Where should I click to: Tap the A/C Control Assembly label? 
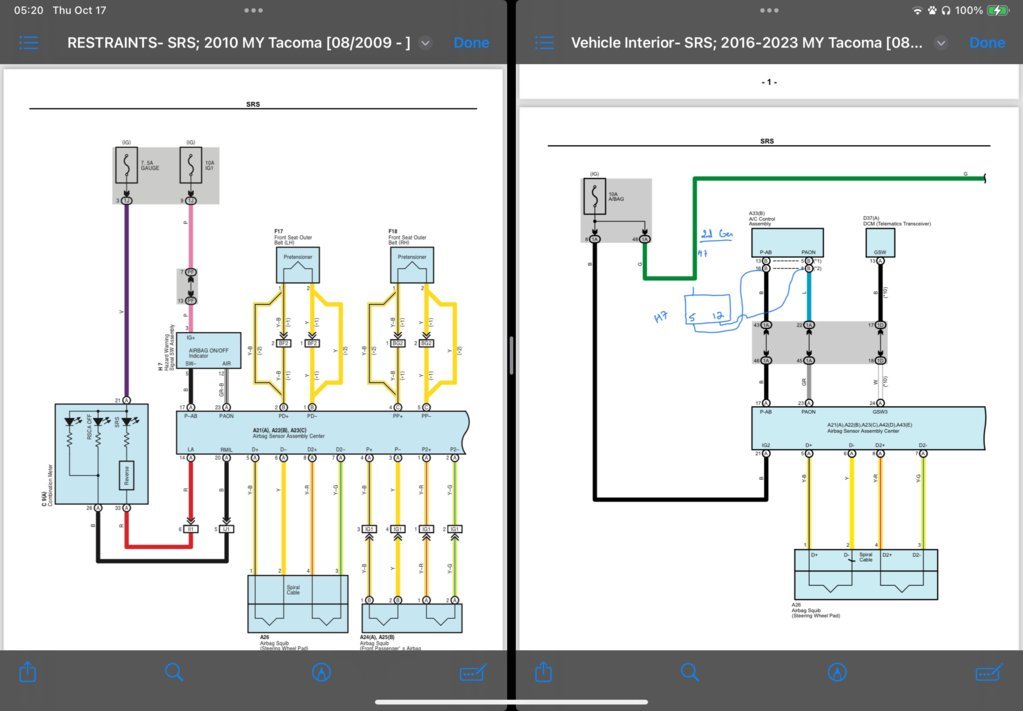coord(762,219)
